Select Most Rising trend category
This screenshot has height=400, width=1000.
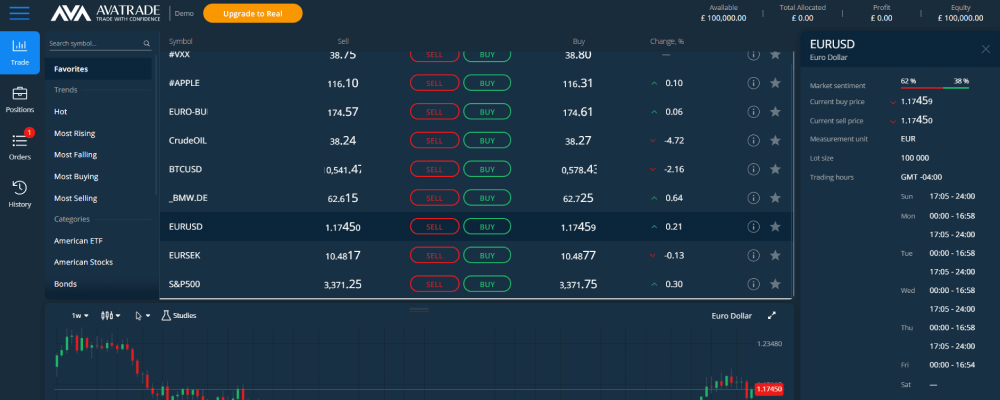pos(75,133)
